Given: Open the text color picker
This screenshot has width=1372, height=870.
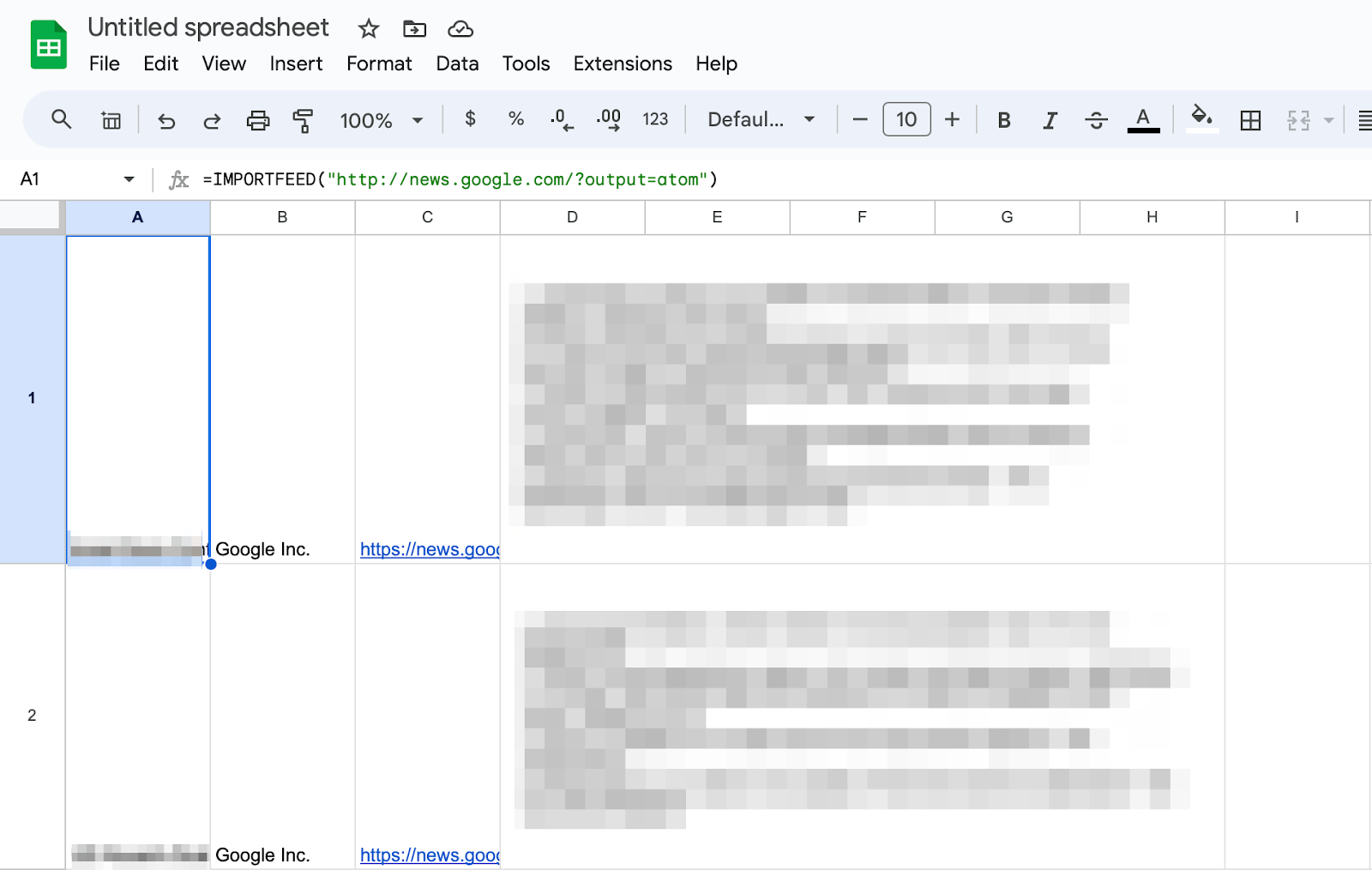Looking at the screenshot, I should [1143, 120].
